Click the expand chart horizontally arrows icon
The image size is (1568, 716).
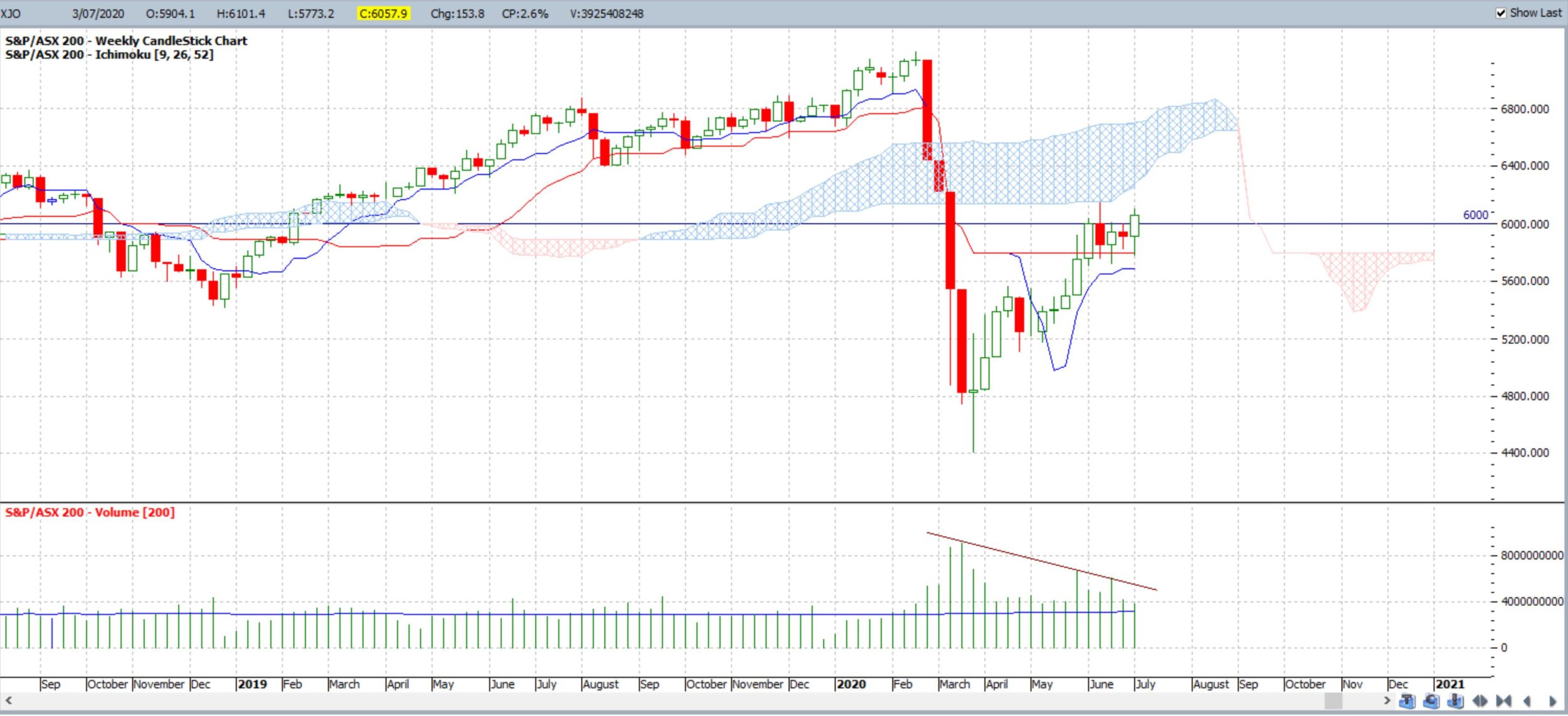[1480, 701]
